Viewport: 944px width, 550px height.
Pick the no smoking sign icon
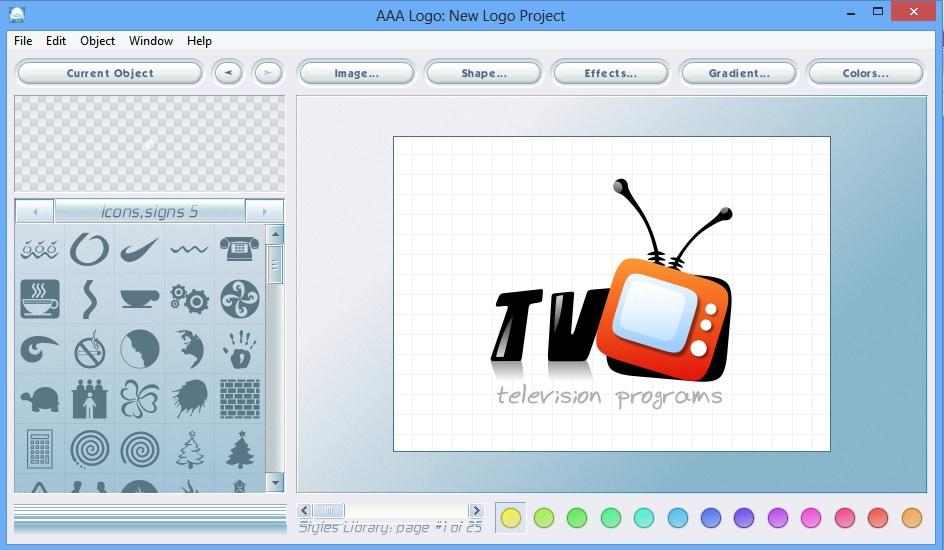click(90, 350)
